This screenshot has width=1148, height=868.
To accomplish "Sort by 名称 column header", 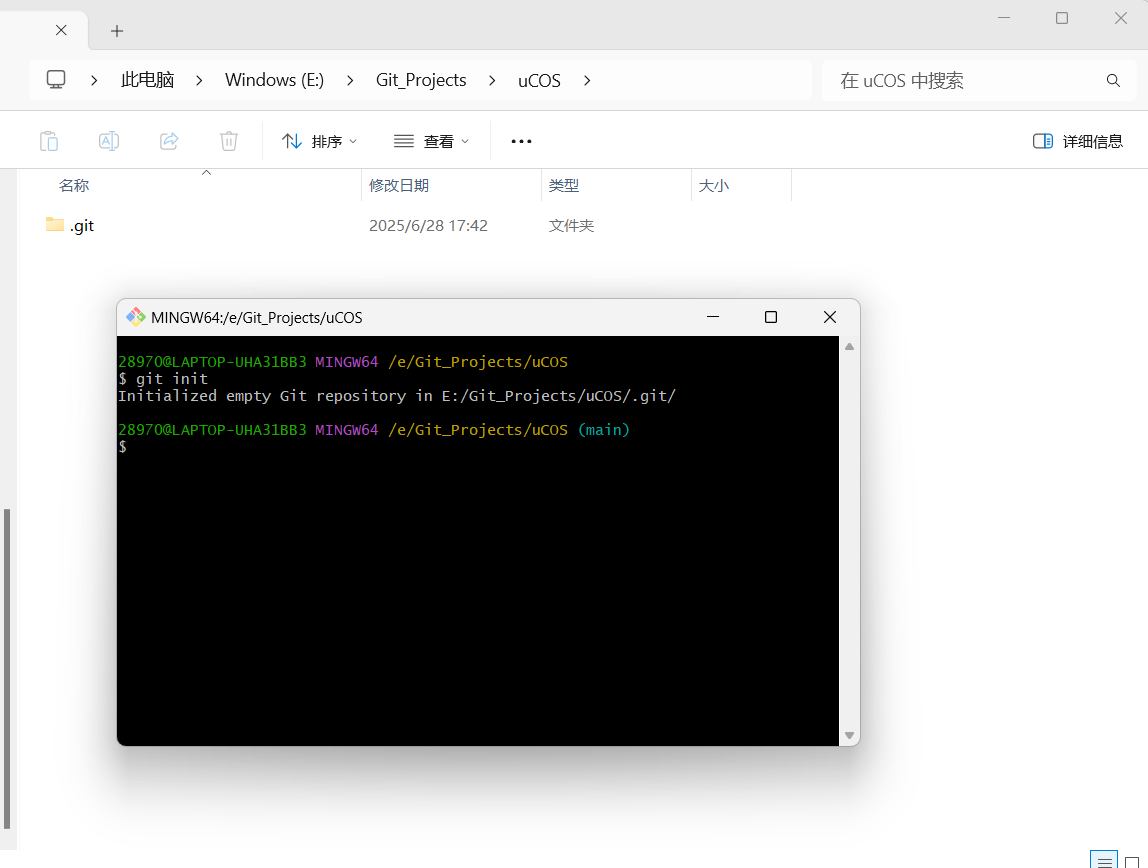I will tap(74, 186).
